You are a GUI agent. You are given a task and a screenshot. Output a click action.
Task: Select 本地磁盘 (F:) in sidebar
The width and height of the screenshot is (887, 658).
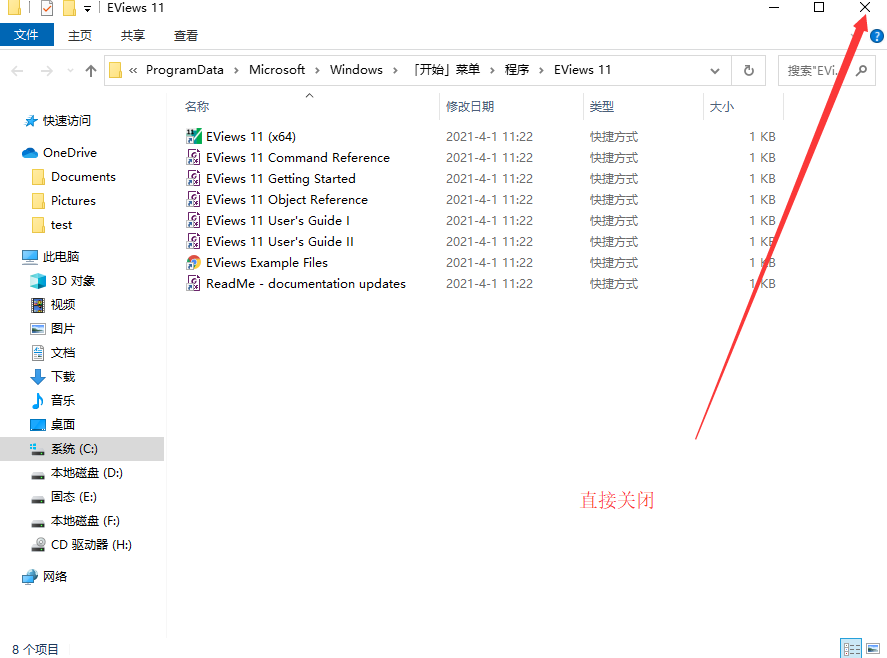point(85,521)
